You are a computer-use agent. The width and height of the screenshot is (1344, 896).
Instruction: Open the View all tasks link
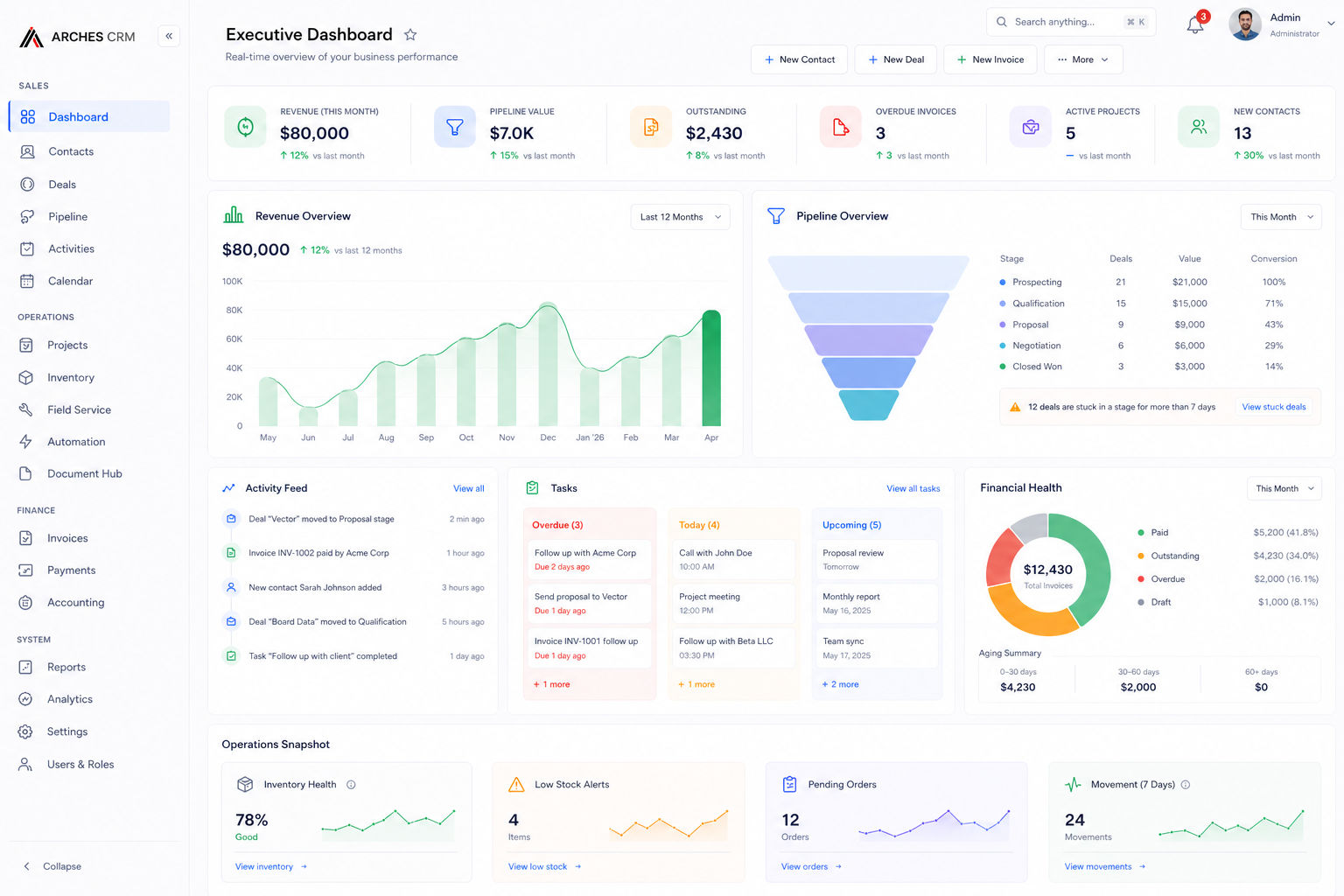tap(913, 488)
